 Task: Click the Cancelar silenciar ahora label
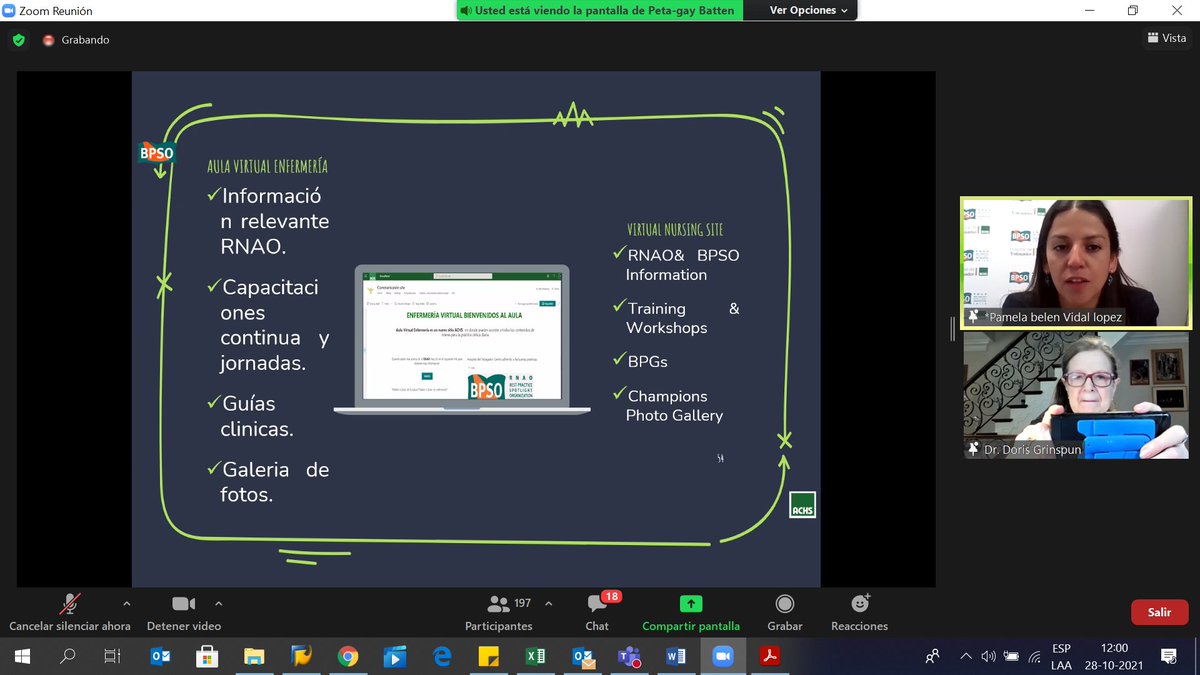(70, 626)
